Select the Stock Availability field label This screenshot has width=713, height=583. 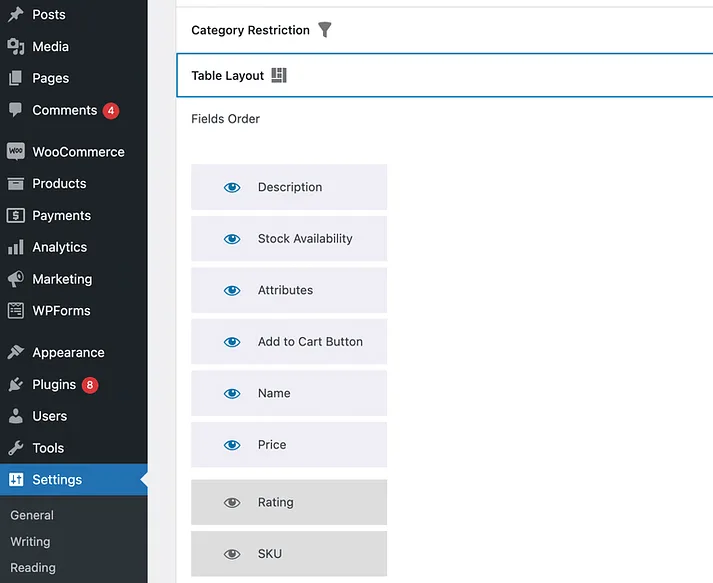(305, 239)
